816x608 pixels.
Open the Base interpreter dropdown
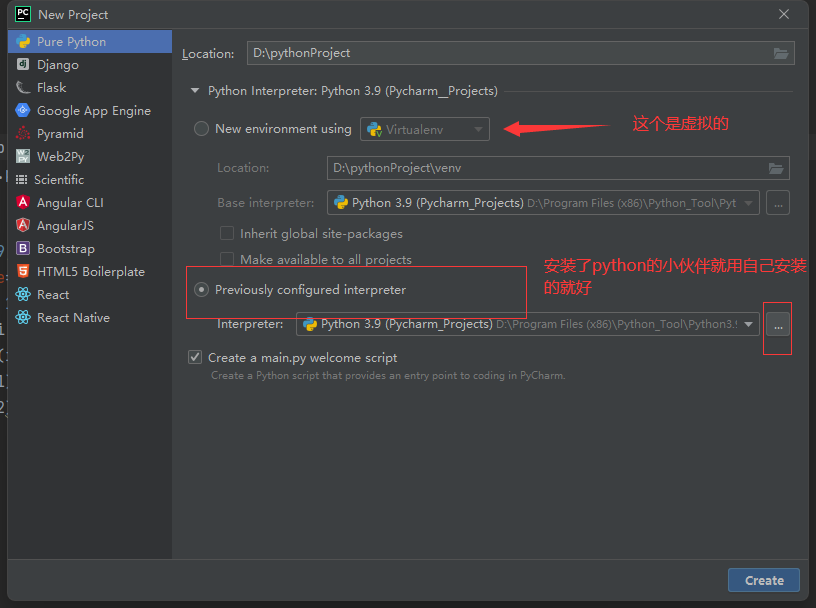(x=749, y=203)
